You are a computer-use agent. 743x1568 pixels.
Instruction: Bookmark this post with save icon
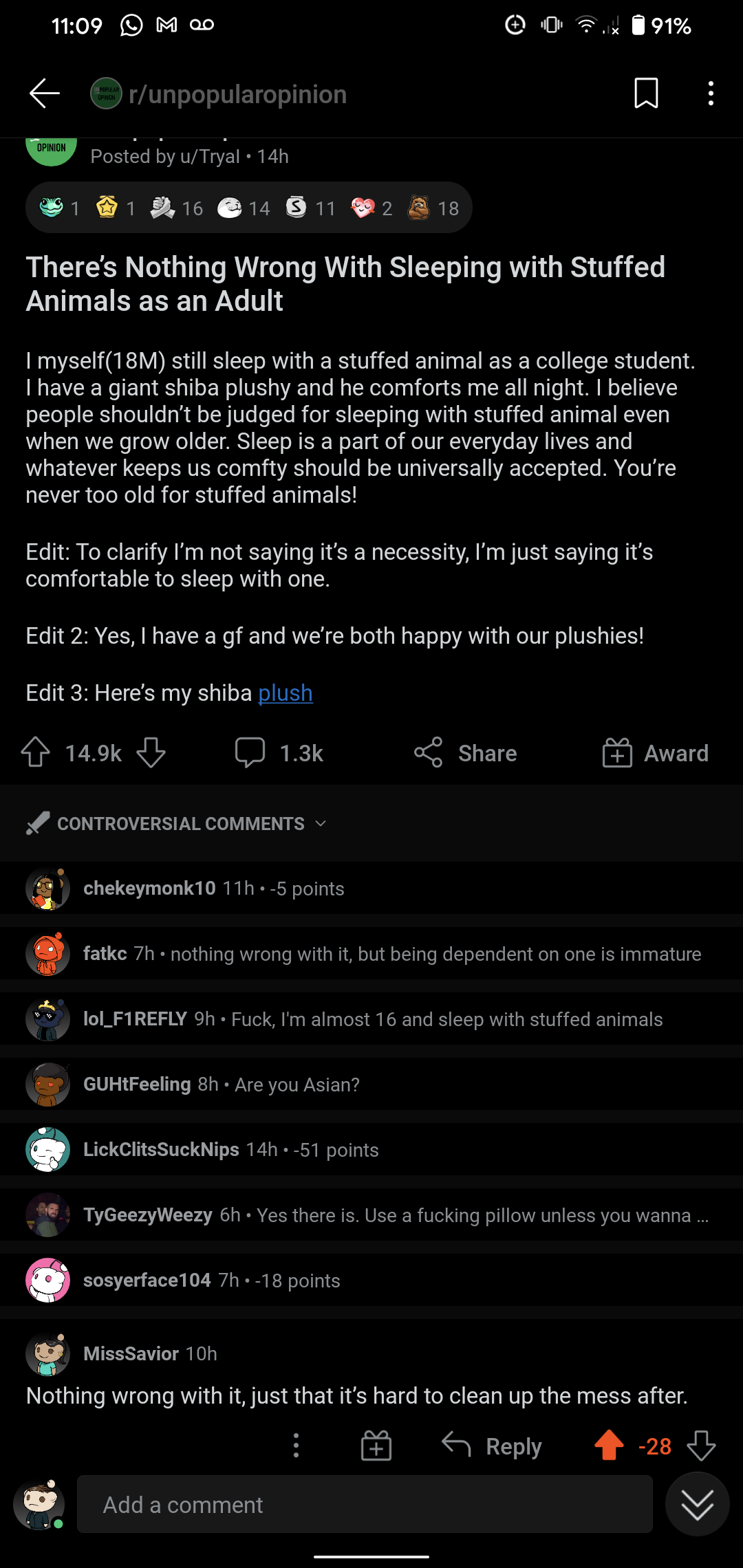tap(646, 94)
